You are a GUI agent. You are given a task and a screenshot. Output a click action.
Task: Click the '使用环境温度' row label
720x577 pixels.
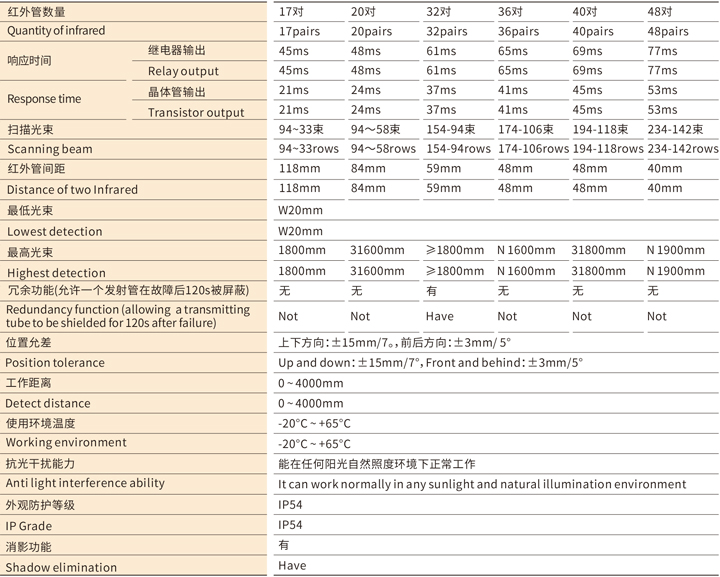[x=40, y=423]
